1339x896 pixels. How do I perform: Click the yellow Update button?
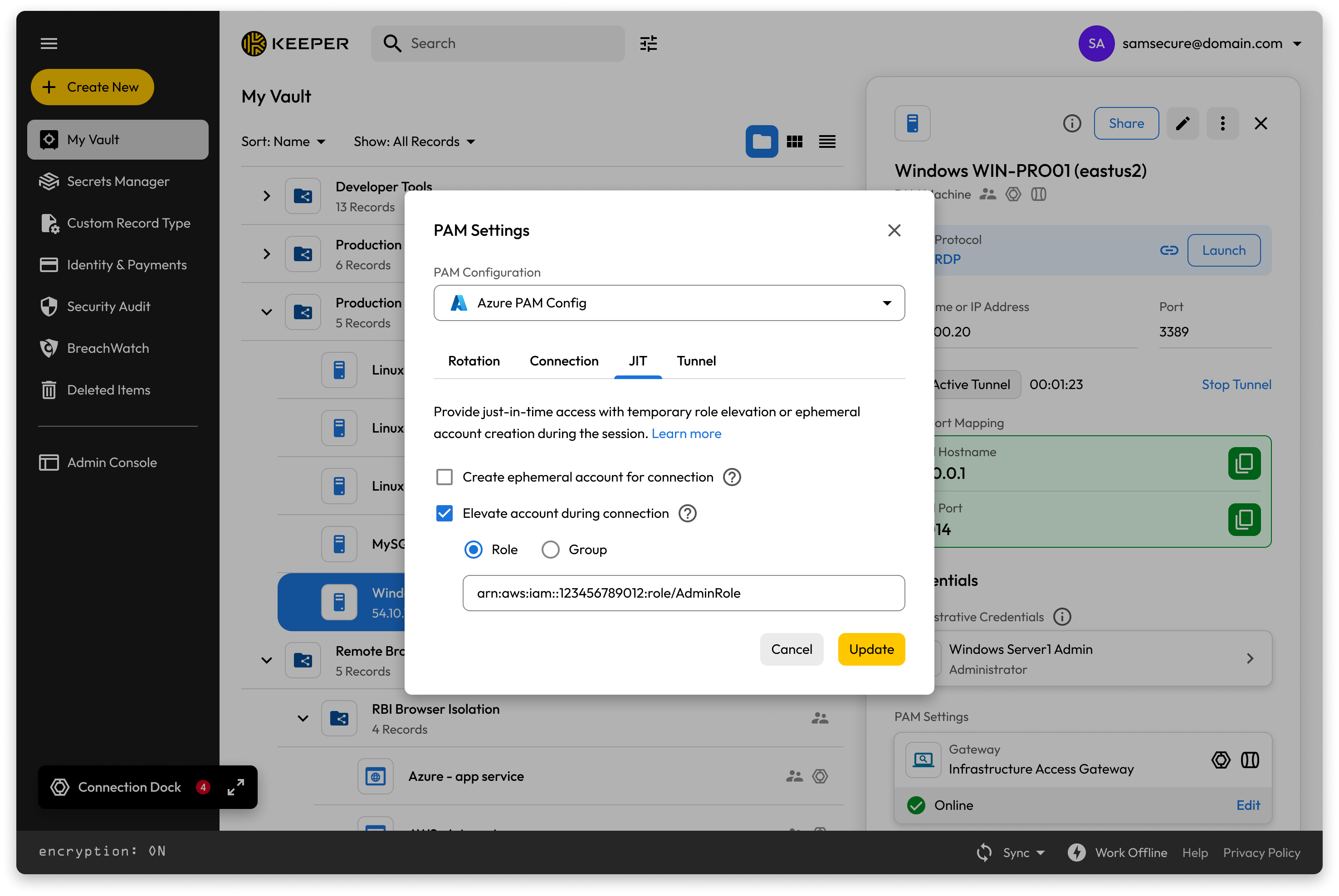tap(870, 649)
